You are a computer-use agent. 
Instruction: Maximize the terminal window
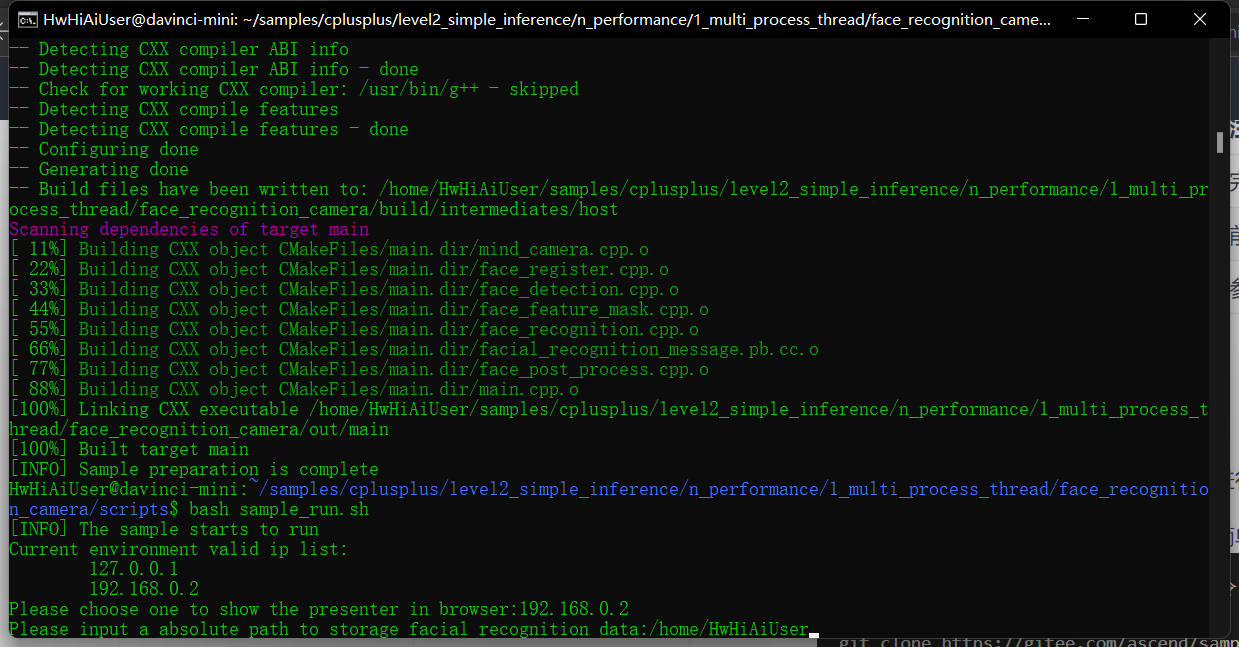coord(1141,19)
